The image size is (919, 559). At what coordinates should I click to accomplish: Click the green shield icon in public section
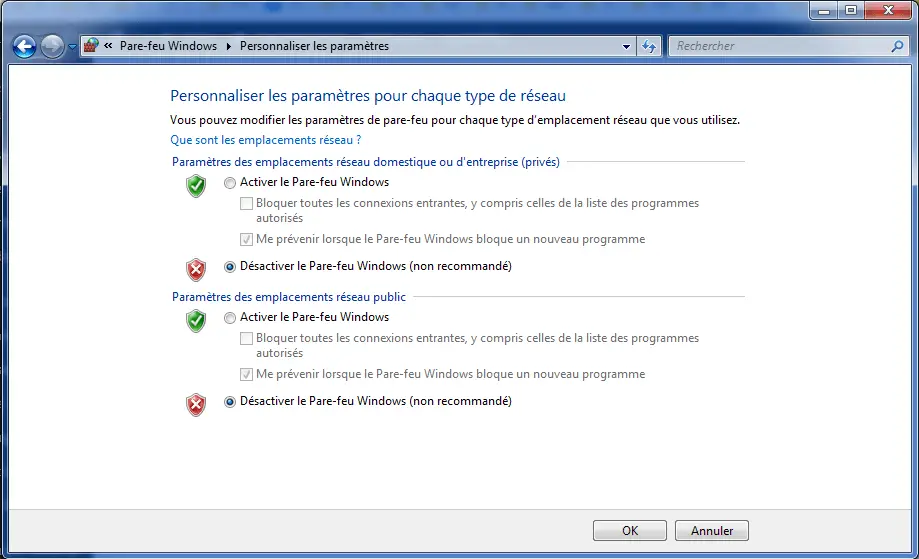coord(196,321)
